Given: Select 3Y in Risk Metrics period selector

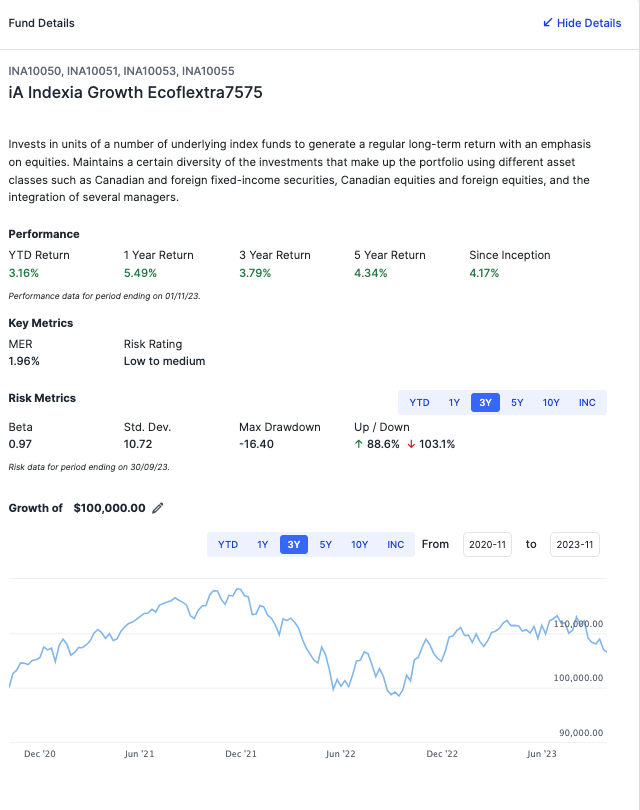Looking at the screenshot, I should tap(486, 402).
